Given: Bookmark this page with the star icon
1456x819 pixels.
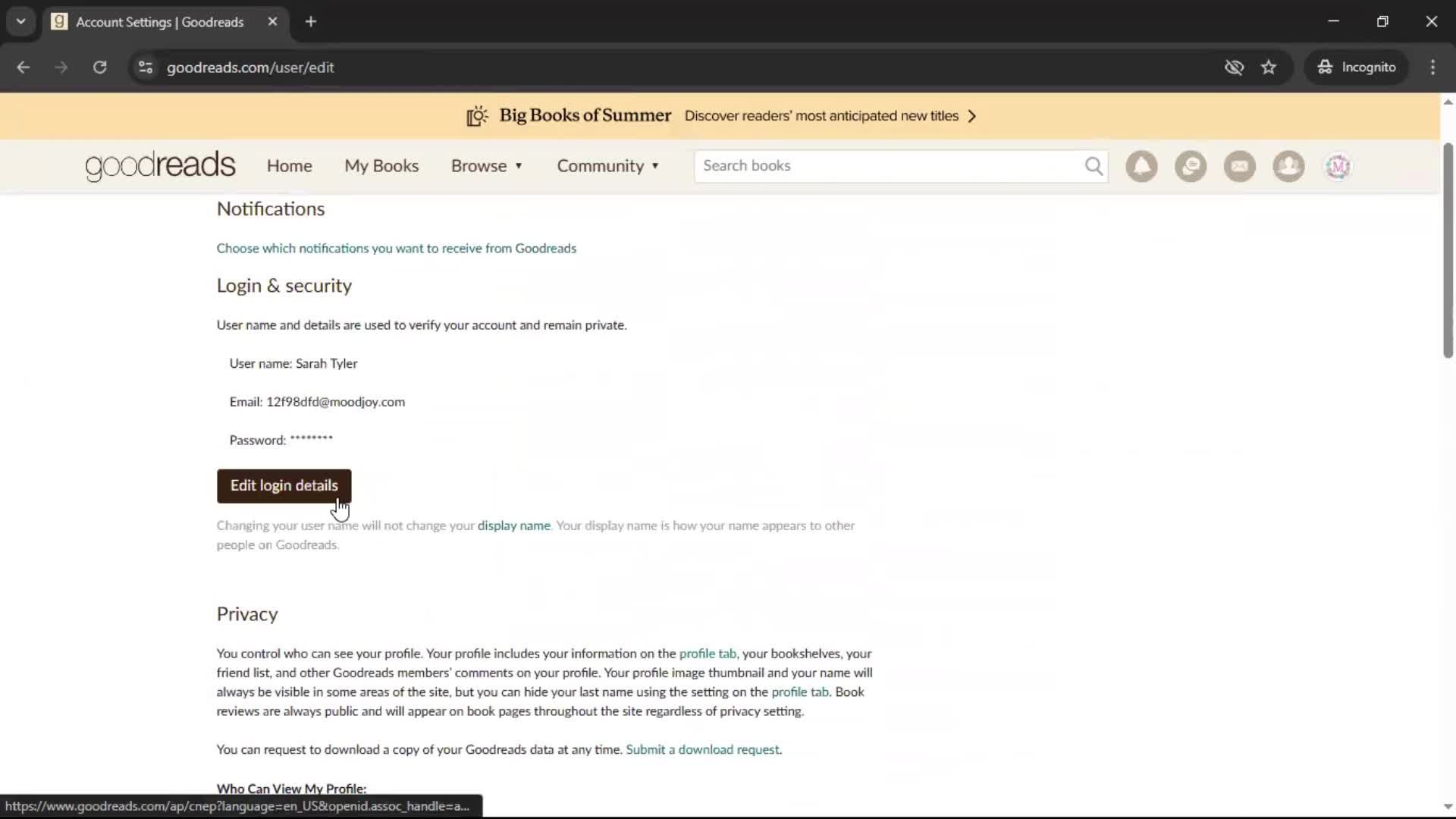Looking at the screenshot, I should click(1269, 67).
